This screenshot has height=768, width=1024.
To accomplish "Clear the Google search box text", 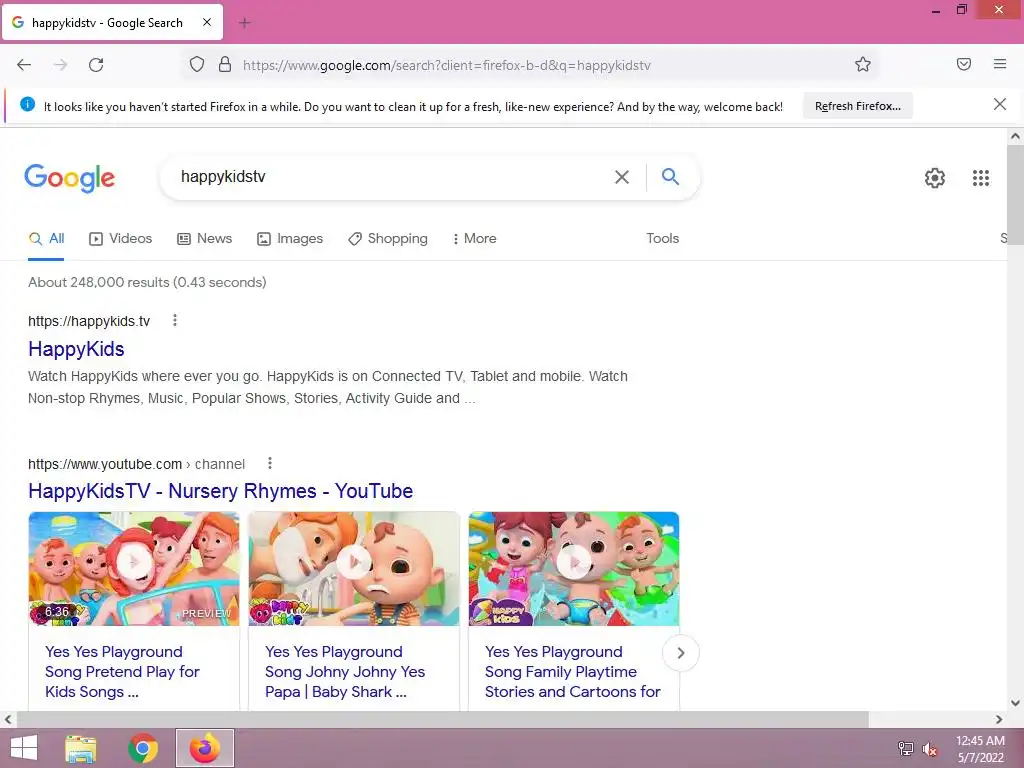I will [x=622, y=177].
